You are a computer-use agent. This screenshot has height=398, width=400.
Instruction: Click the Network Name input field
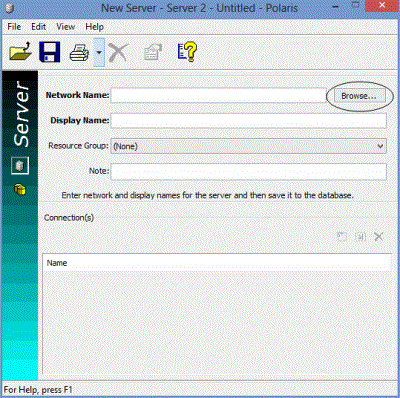[219, 96]
